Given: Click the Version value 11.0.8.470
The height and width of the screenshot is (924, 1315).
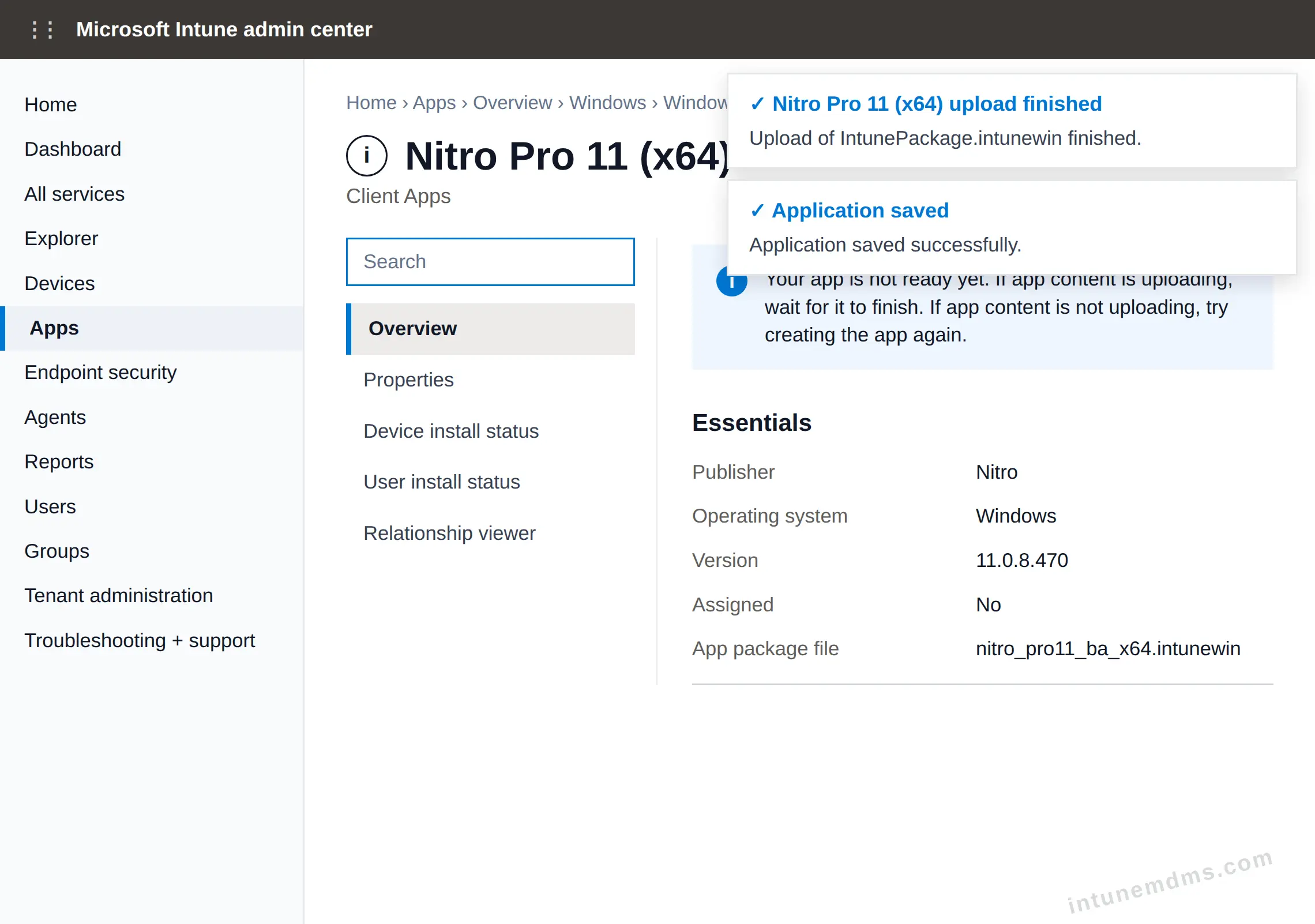Looking at the screenshot, I should click(x=1022, y=560).
